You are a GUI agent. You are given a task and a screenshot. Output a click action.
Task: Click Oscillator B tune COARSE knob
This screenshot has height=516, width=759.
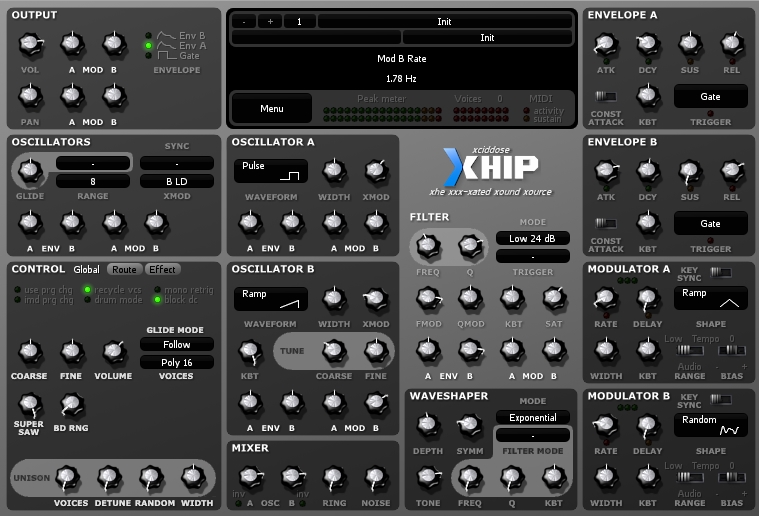pos(334,351)
